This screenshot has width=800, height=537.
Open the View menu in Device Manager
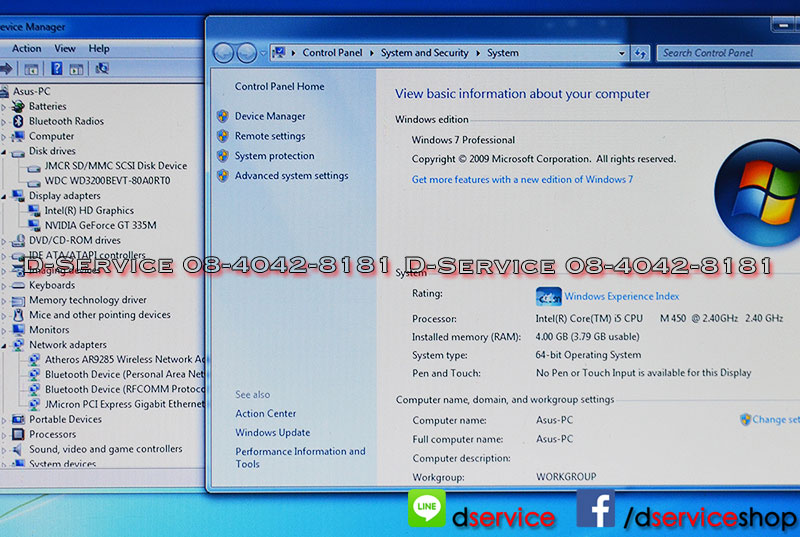tap(65, 48)
